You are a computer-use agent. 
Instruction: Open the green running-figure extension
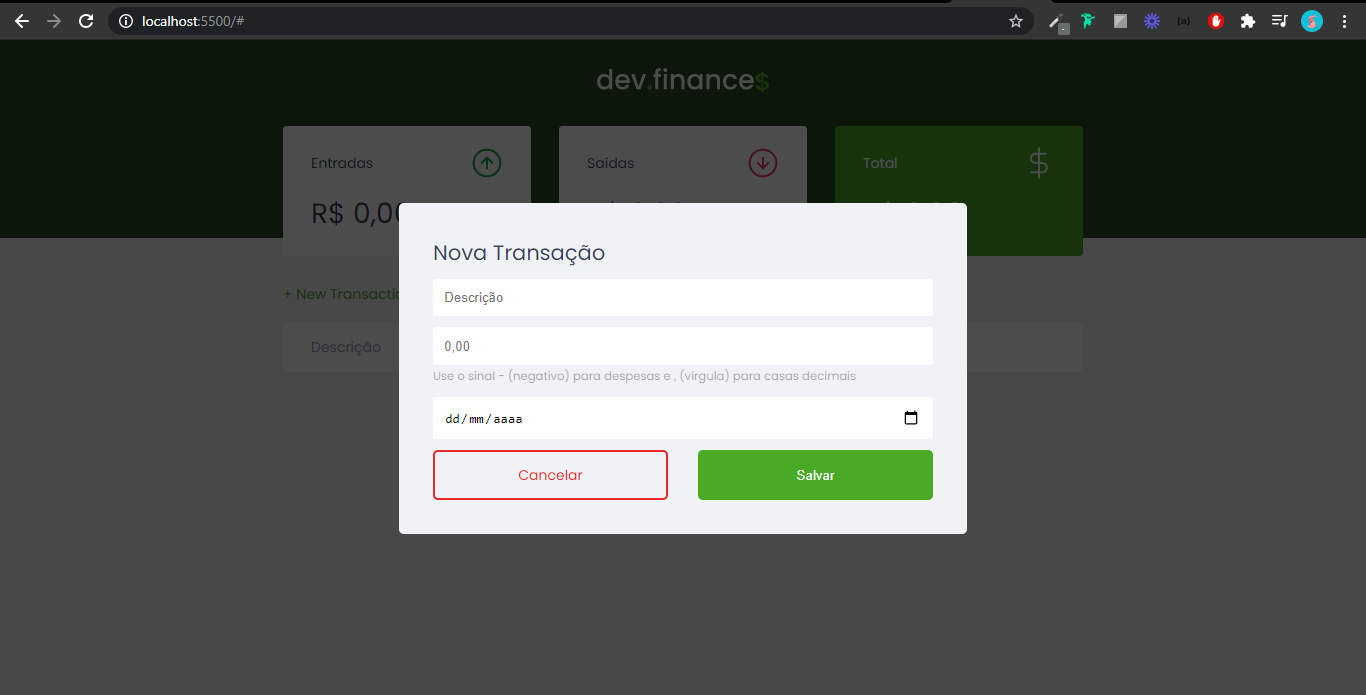(1087, 21)
